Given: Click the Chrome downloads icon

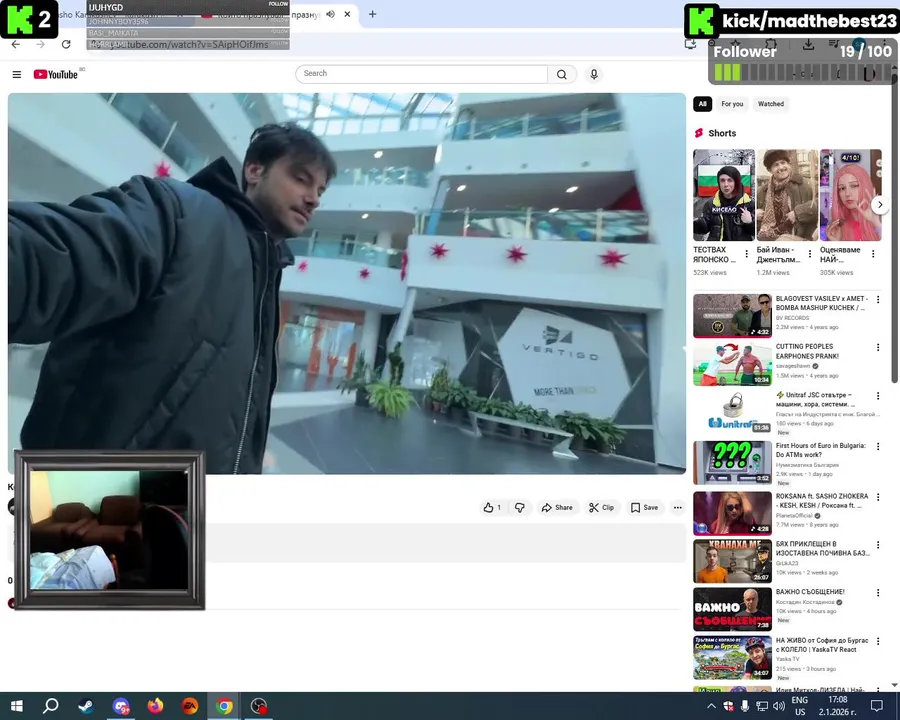Looking at the screenshot, I should point(808,44).
